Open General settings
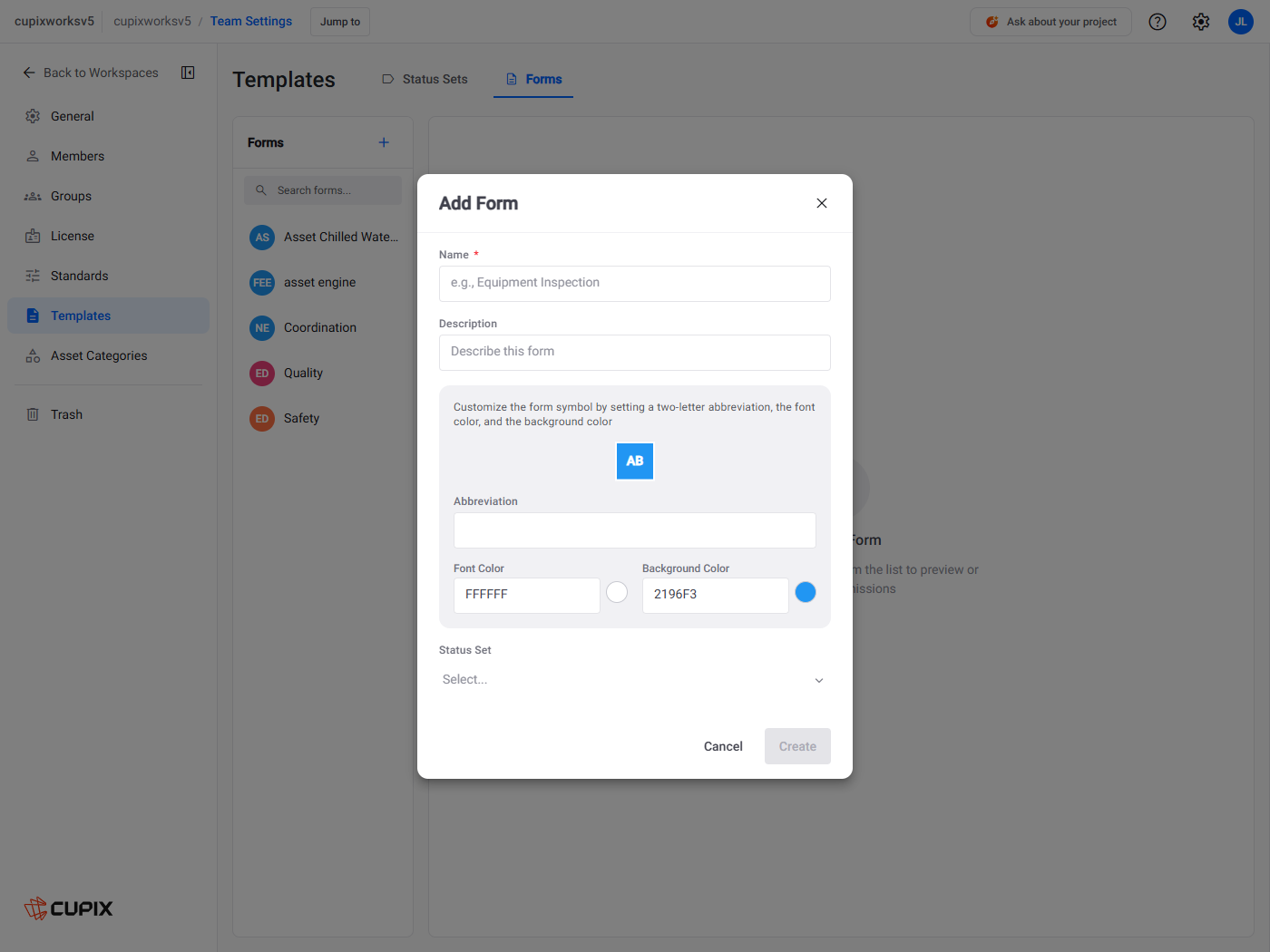1270x952 pixels. pyautogui.click(x=108, y=116)
